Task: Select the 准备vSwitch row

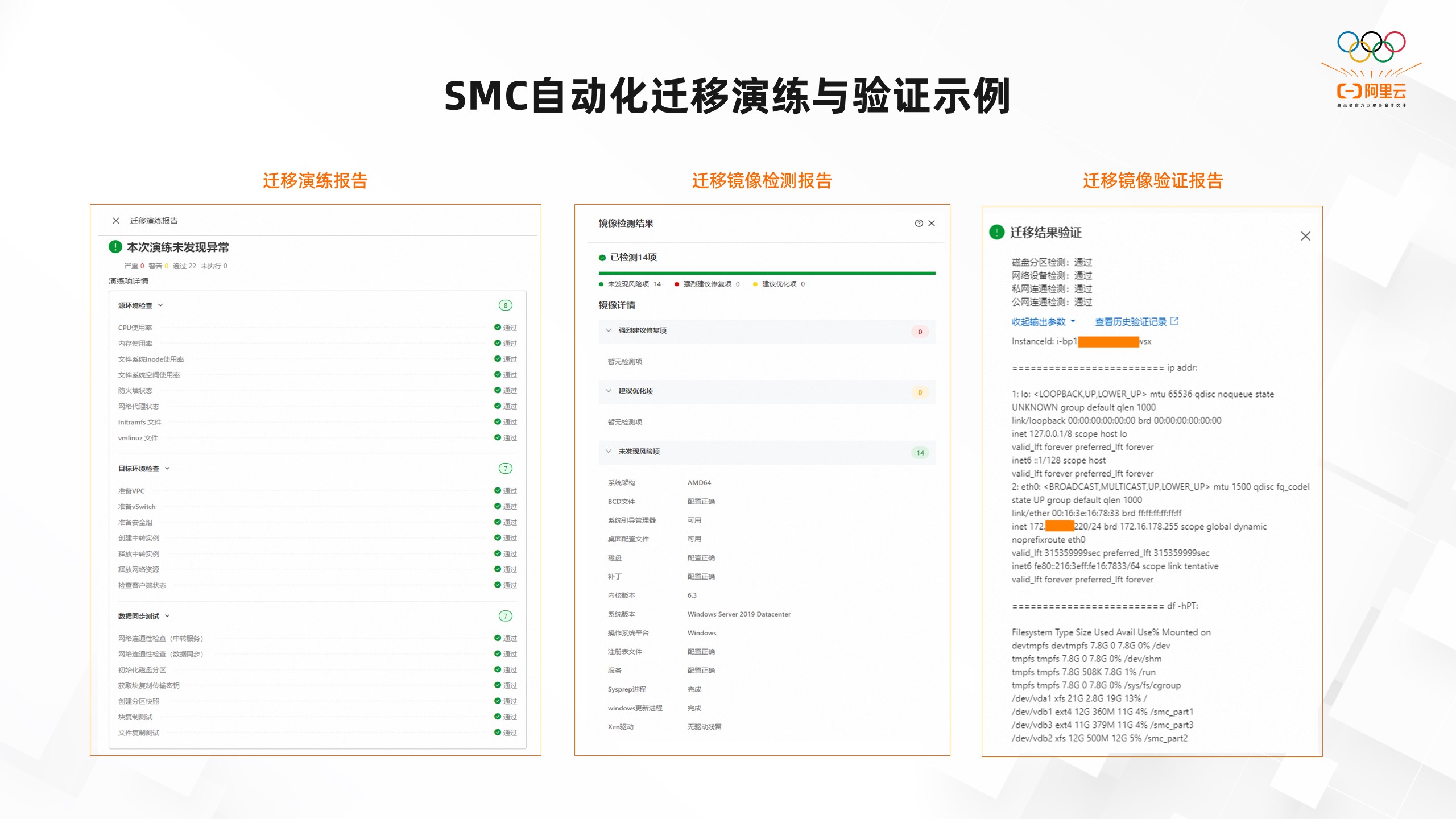Action: (317, 507)
